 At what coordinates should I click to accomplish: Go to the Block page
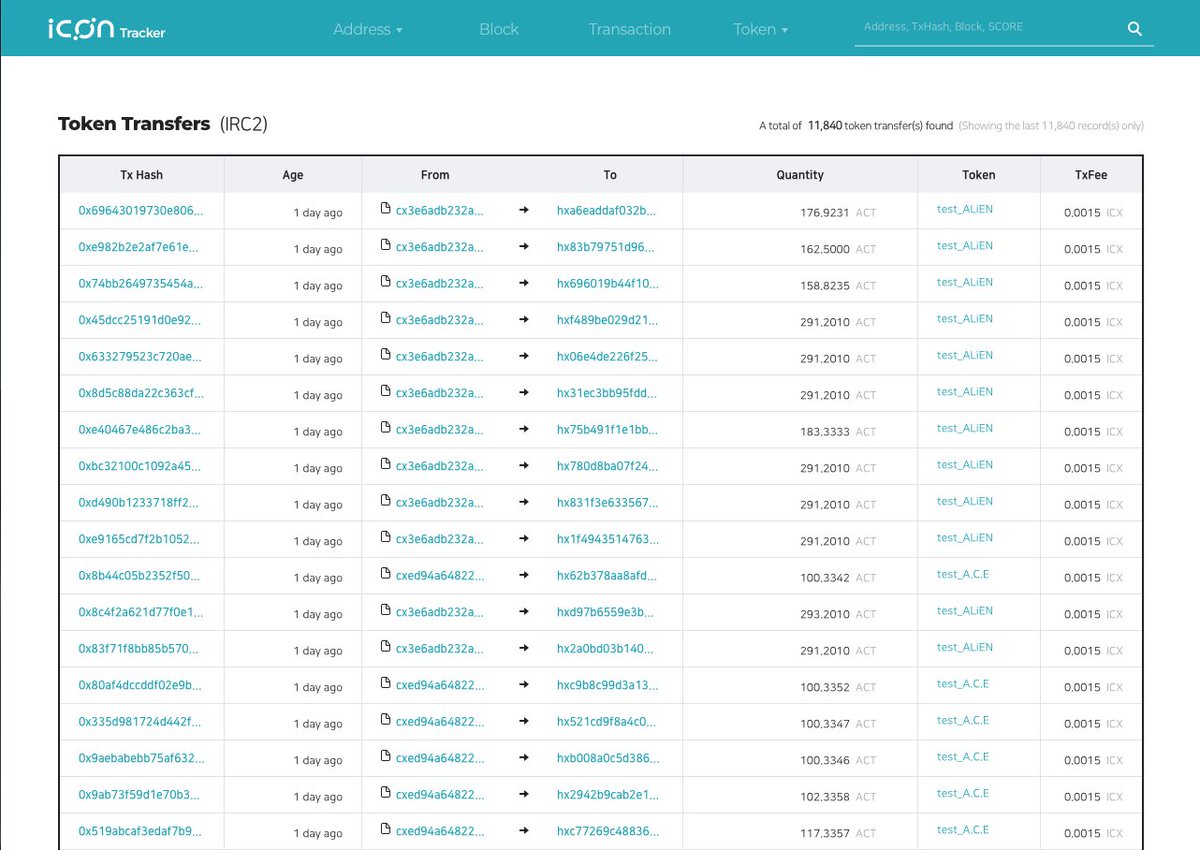pos(499,29)
